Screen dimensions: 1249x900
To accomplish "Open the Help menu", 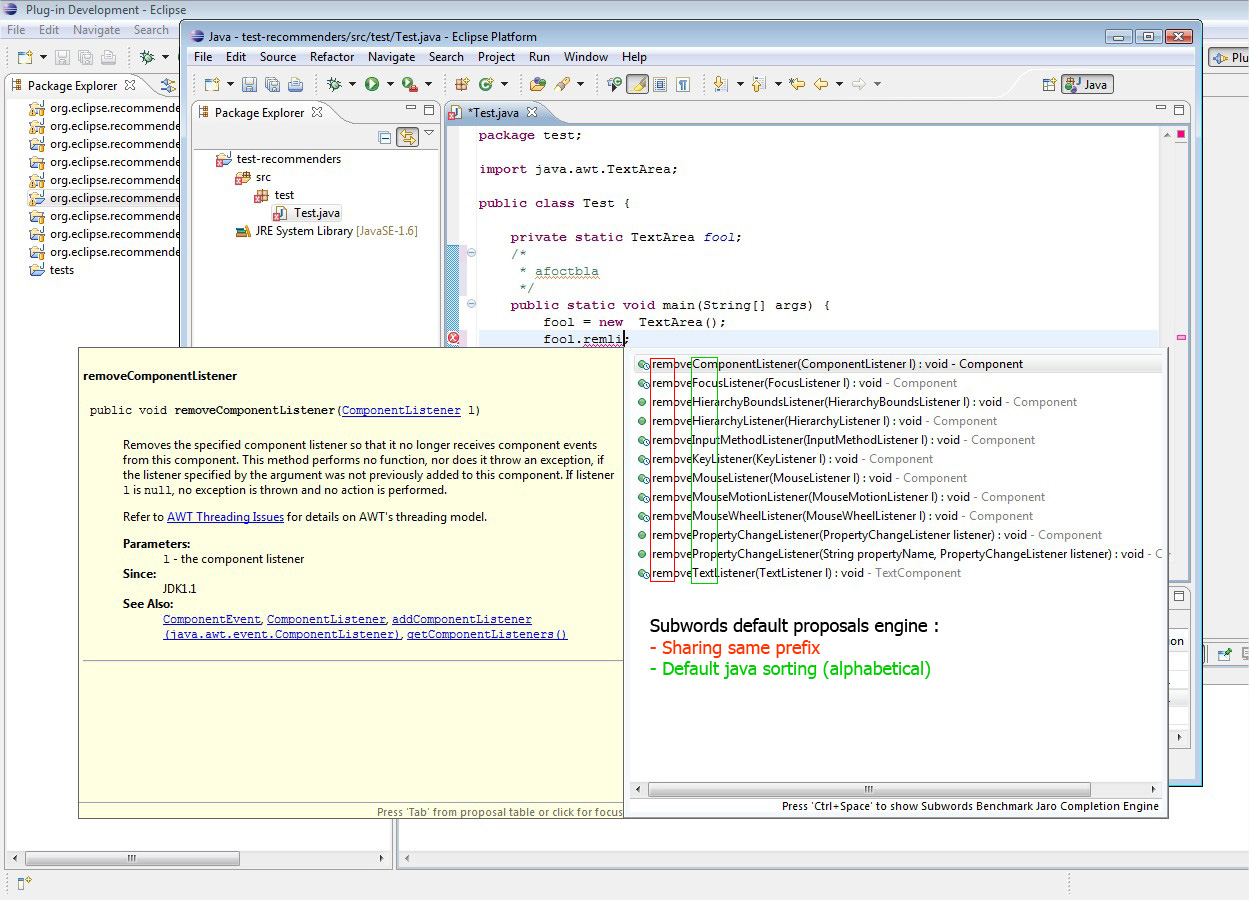I will [x=634, y=57].
